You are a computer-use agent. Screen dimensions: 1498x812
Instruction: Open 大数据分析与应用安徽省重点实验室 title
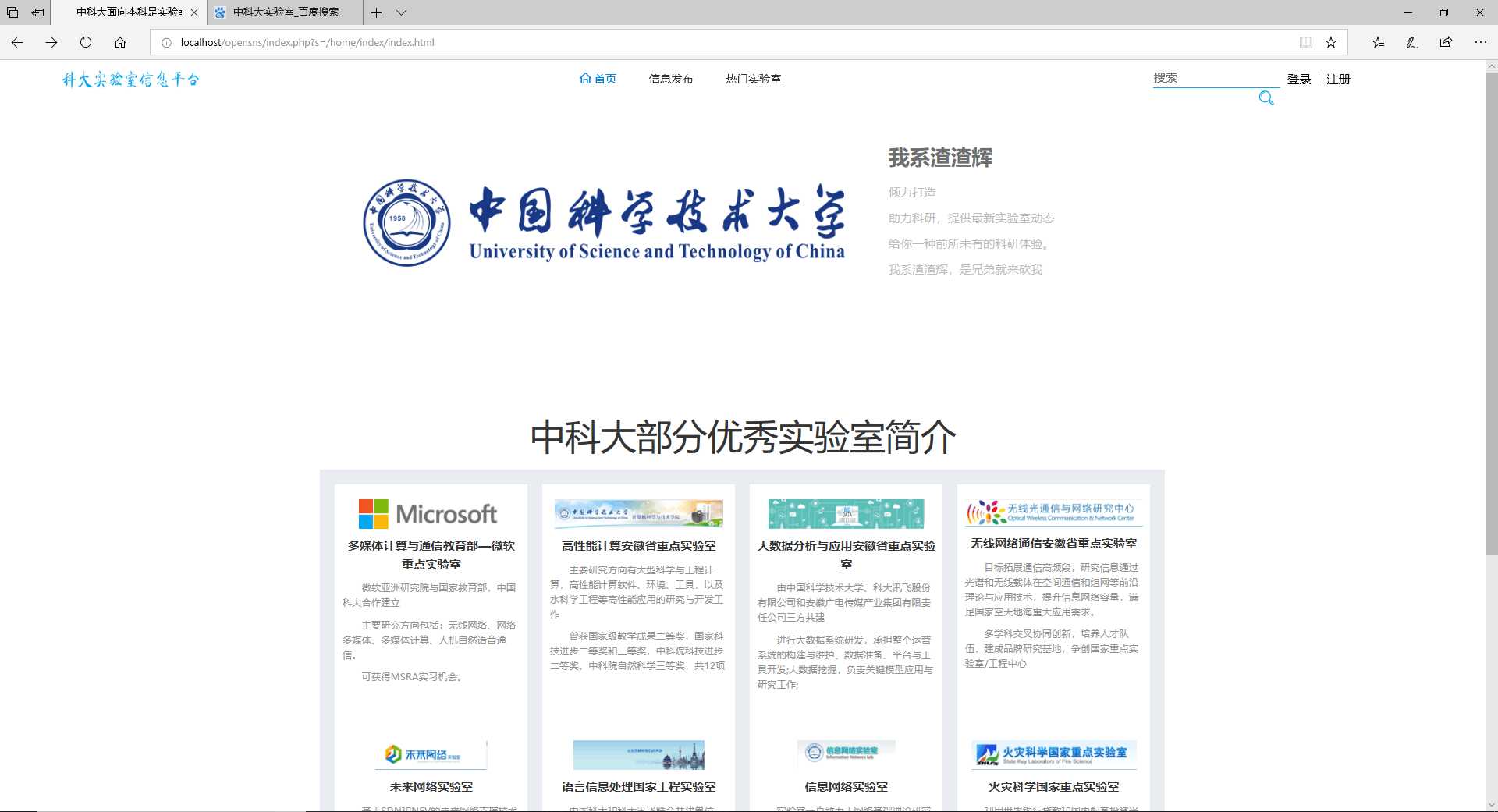[846, 555]
